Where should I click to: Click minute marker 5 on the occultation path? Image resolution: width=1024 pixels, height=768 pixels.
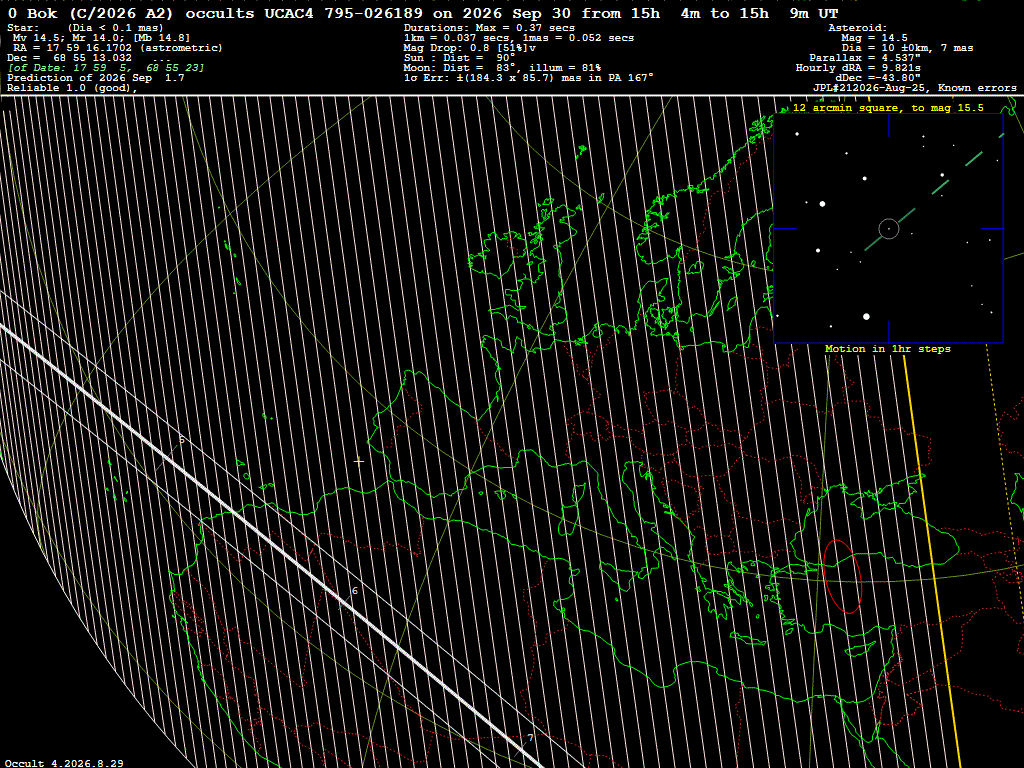pos(182,440)
